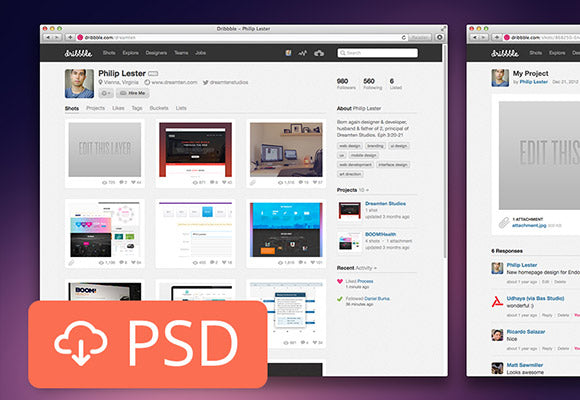Click the scrollbar in Philip Lester window

coord(445,152)
